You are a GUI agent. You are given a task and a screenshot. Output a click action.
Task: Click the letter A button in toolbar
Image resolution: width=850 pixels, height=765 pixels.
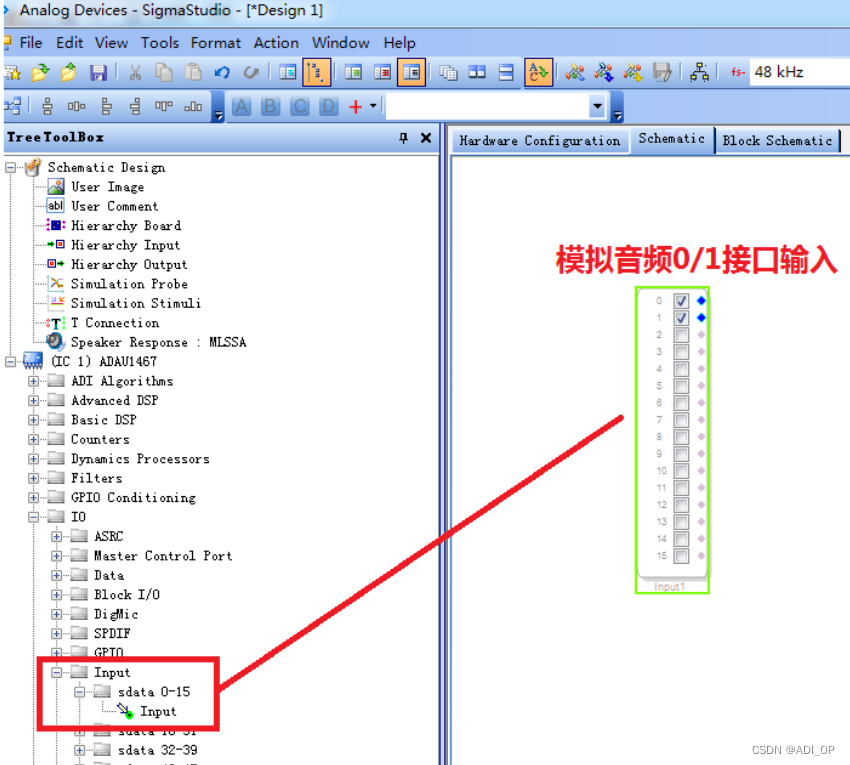tap(241, 107)
